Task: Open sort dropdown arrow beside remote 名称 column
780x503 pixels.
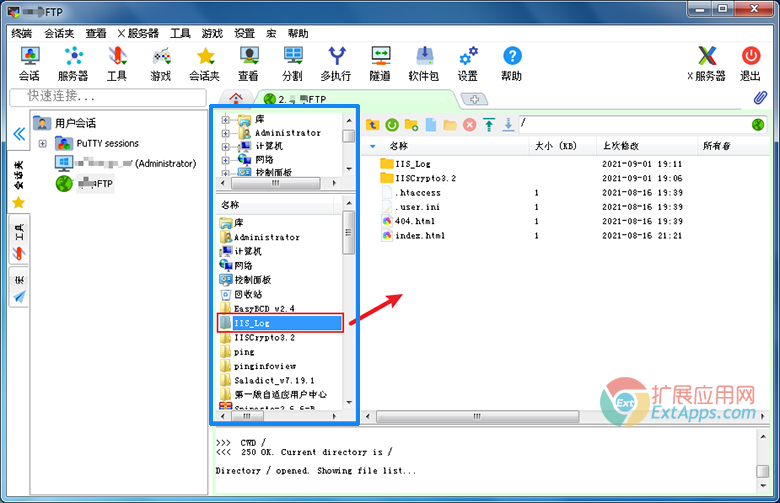Action: tap(373, 146)
